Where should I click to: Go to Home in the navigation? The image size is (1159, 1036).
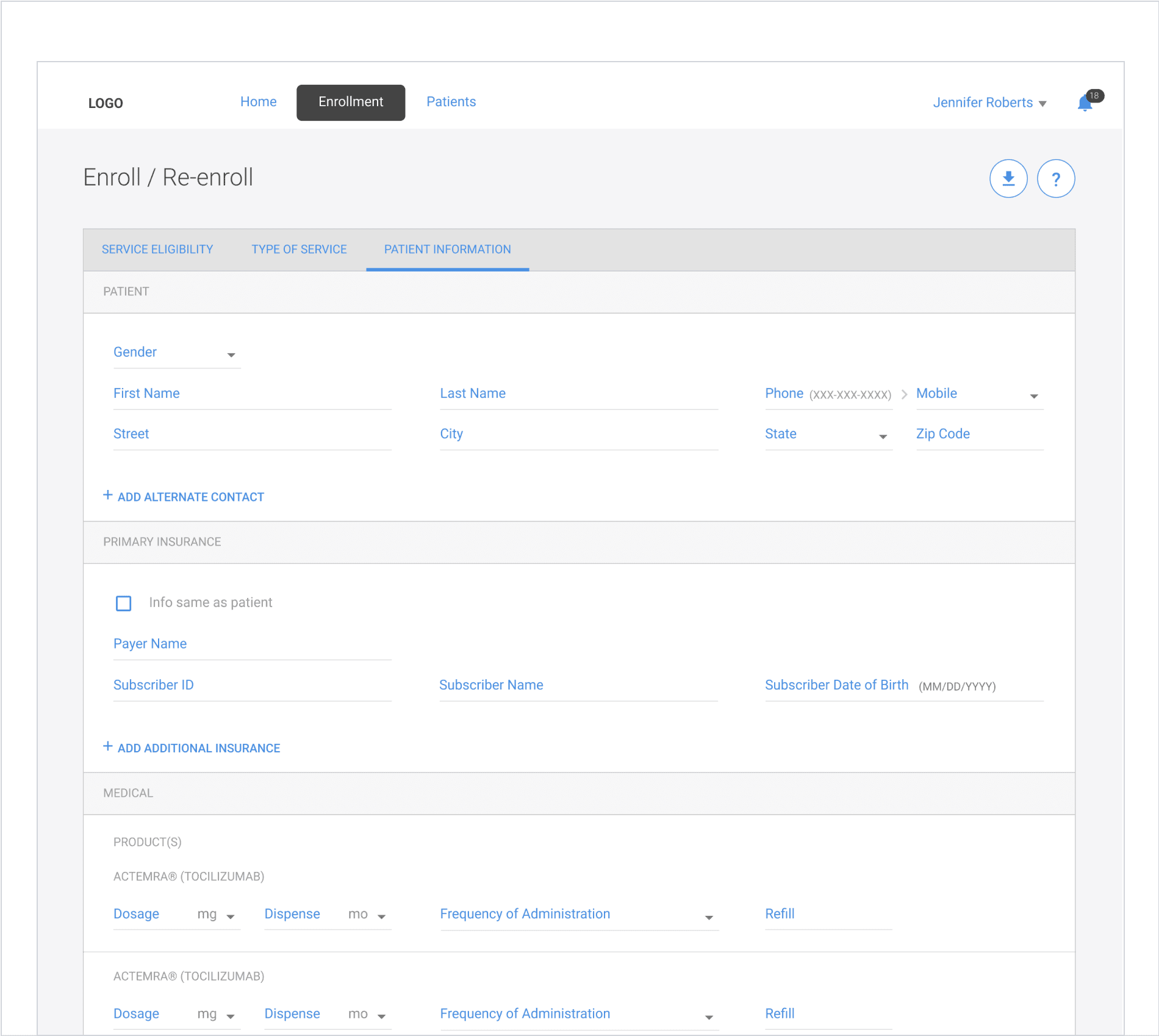258,102
